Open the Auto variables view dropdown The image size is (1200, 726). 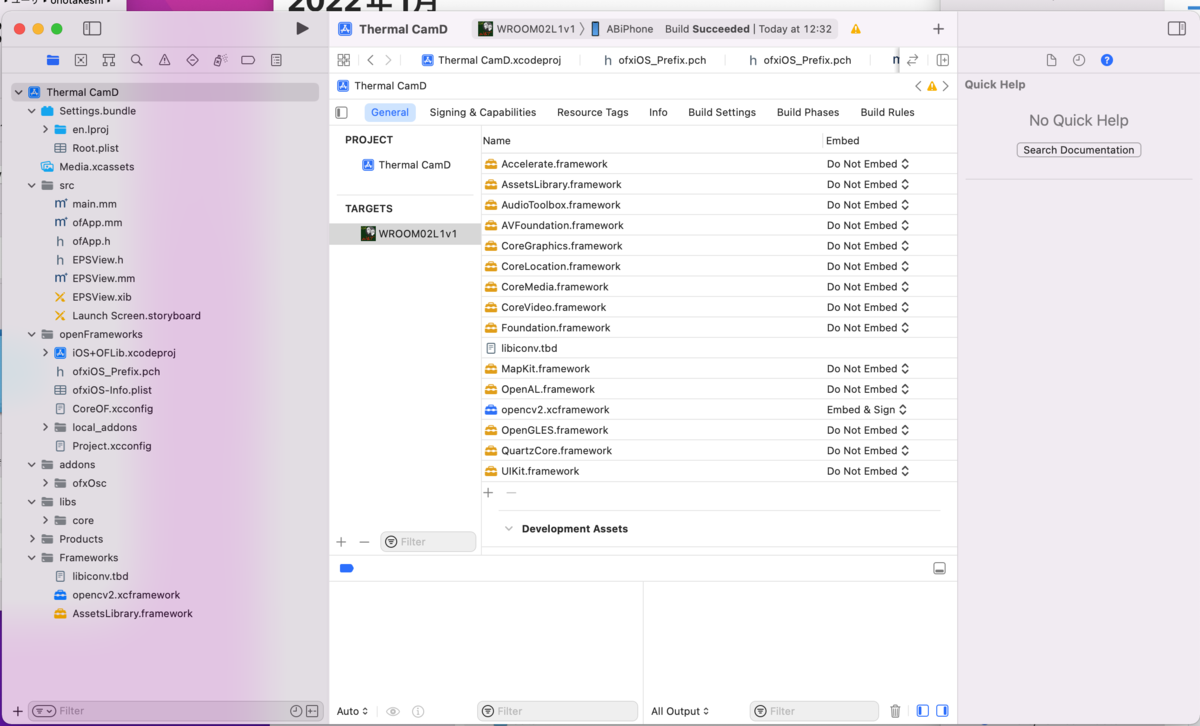353,711
